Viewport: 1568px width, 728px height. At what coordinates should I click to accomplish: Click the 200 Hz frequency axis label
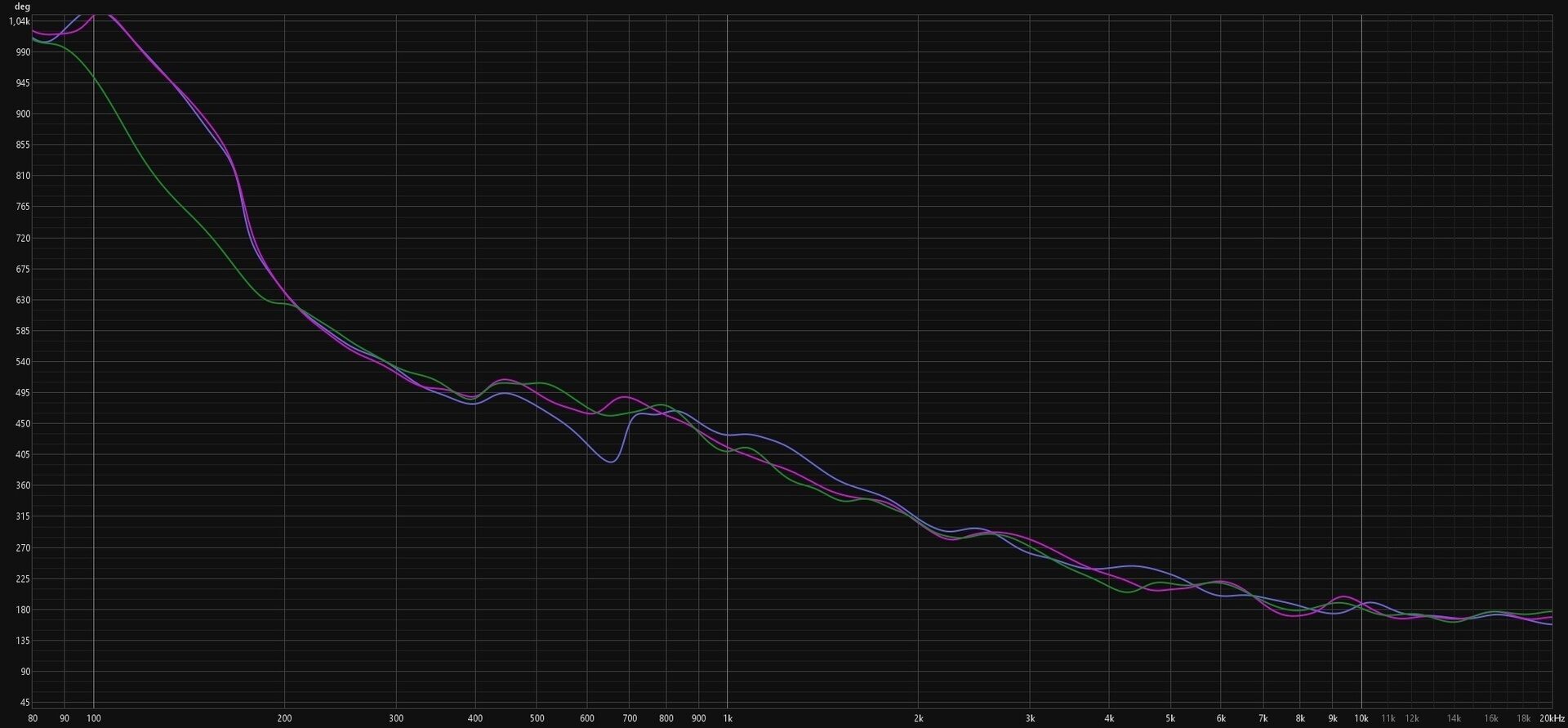click(285, 719)
